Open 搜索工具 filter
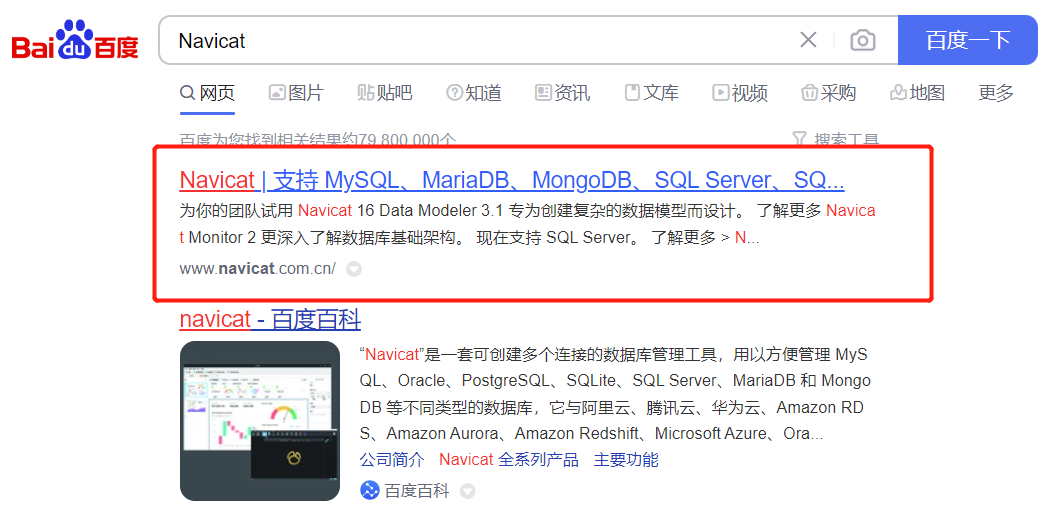Screen dimensions: 1043x519 tap(836, 140)
